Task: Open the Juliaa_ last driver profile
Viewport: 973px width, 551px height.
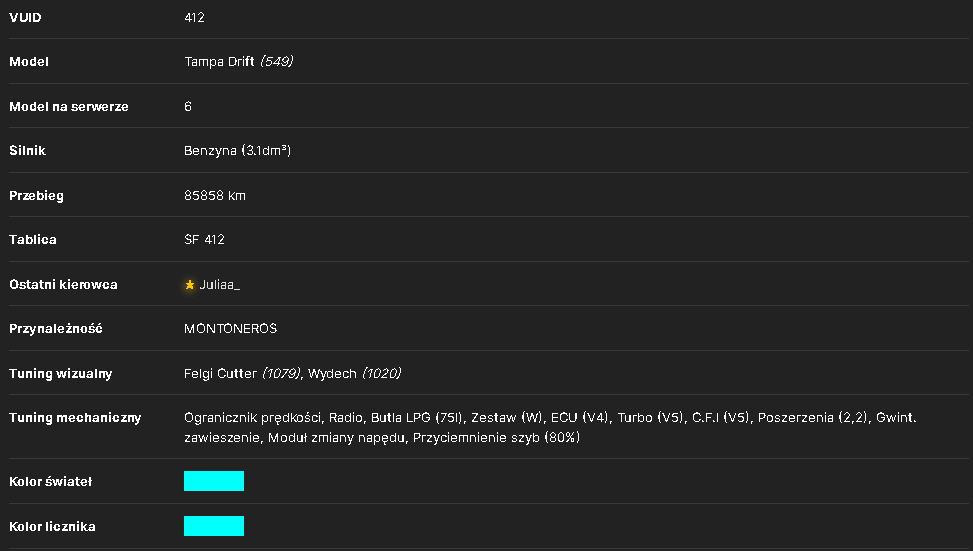Action: click(220, 285)
